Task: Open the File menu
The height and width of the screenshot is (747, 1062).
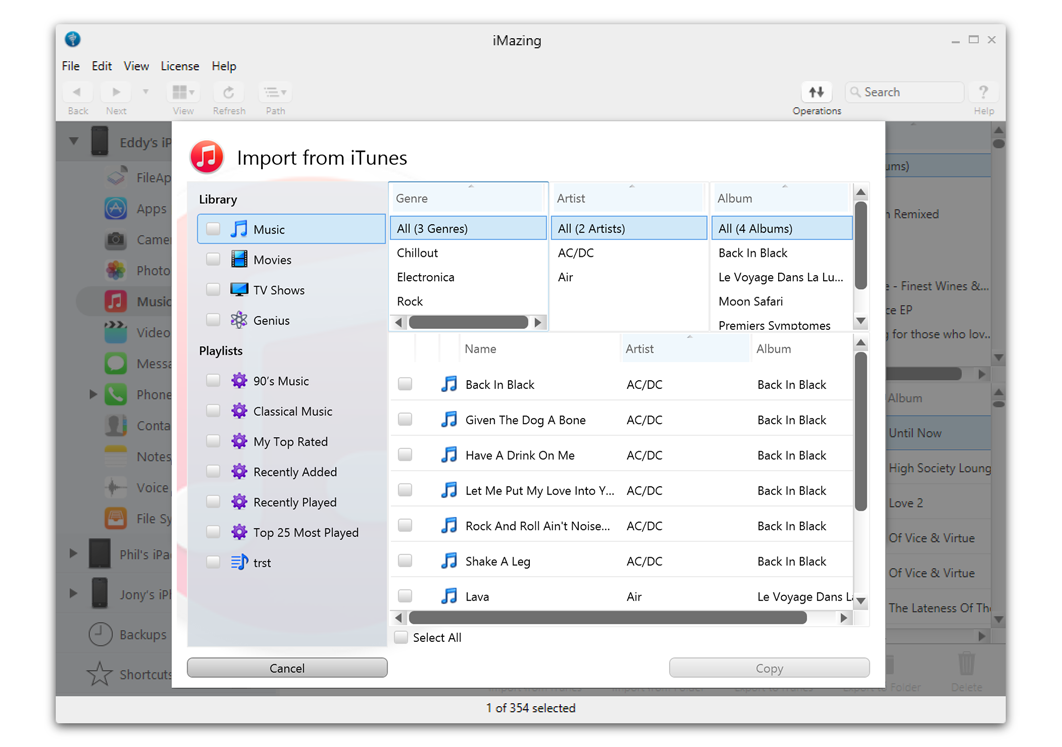Action: click(71, 66)
